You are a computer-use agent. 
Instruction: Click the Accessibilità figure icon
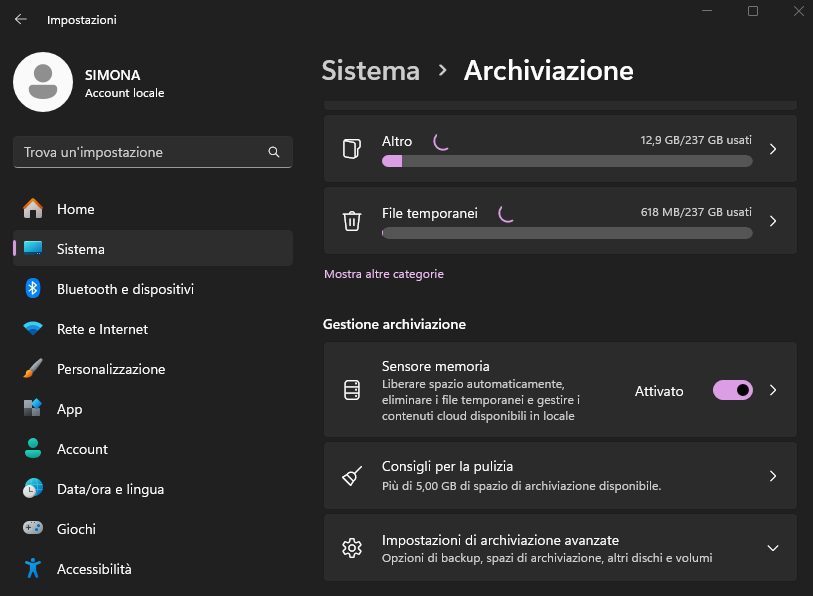pos(33,568)
